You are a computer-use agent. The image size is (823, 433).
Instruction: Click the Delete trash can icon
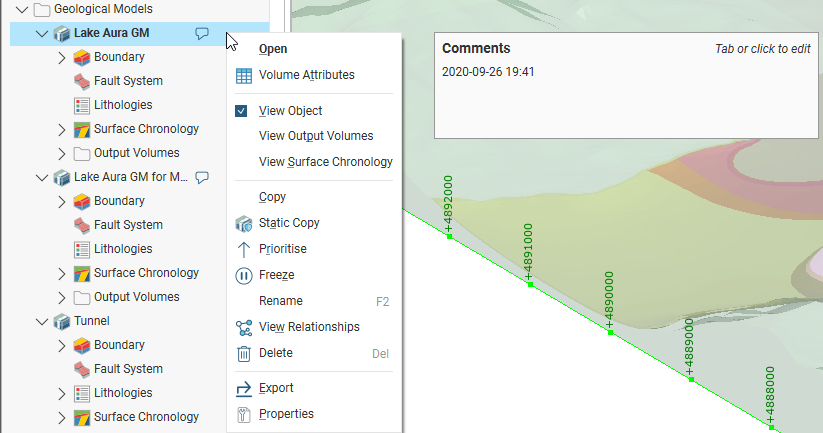coord(243,353)
